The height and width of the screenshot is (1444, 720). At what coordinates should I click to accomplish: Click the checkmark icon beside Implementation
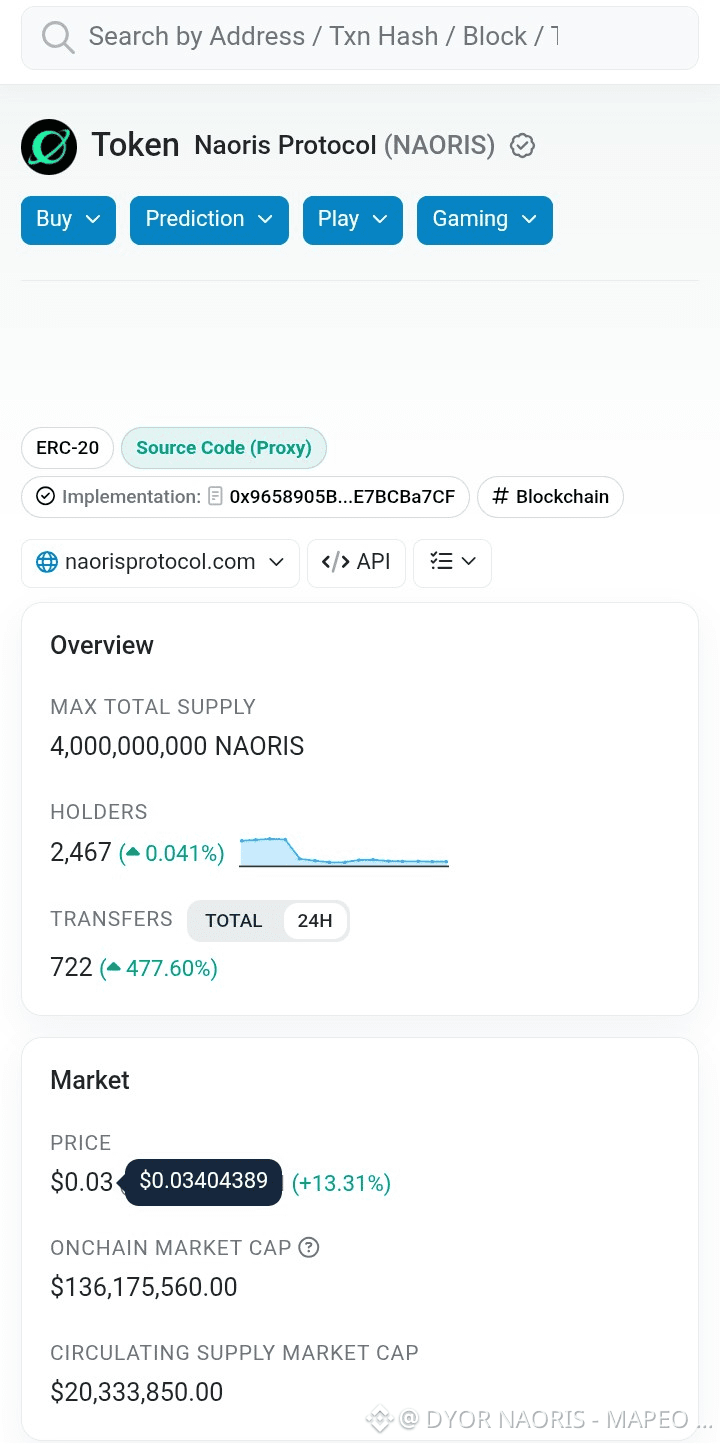[45, 496]
